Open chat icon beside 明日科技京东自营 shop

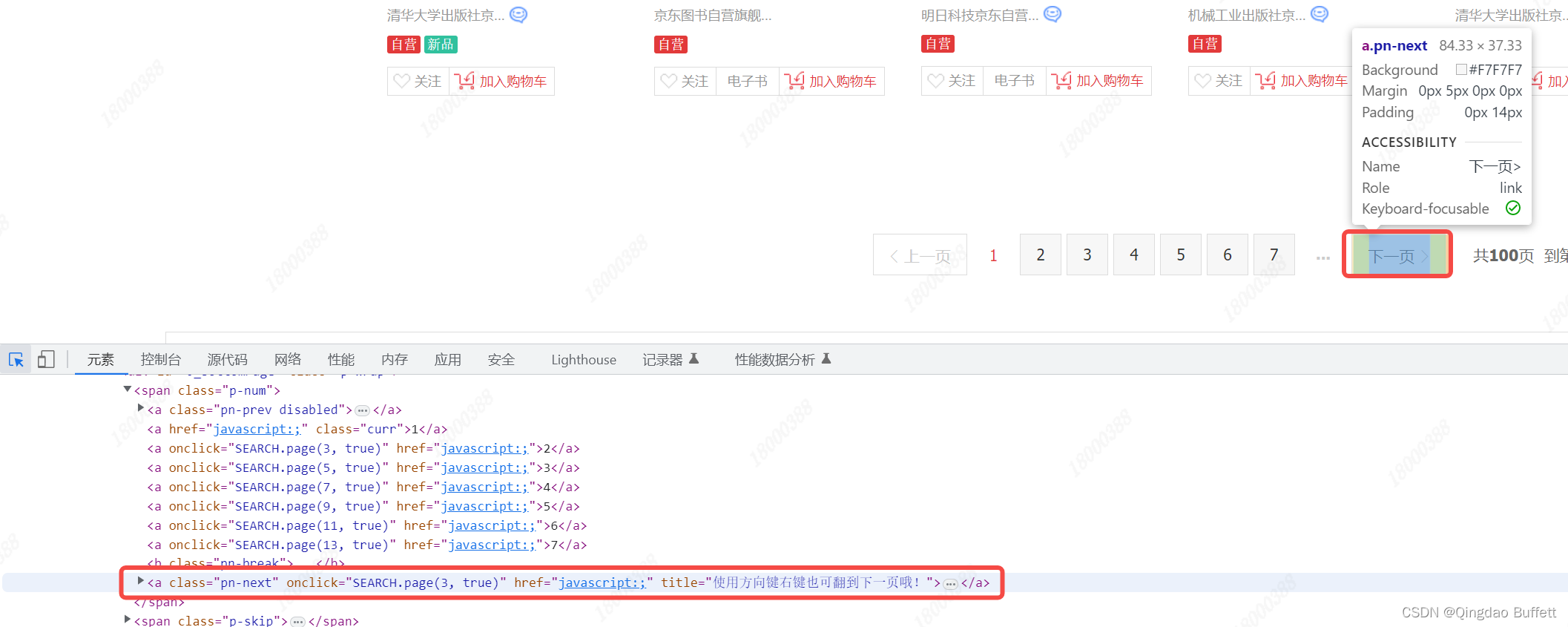point(1053,14)
